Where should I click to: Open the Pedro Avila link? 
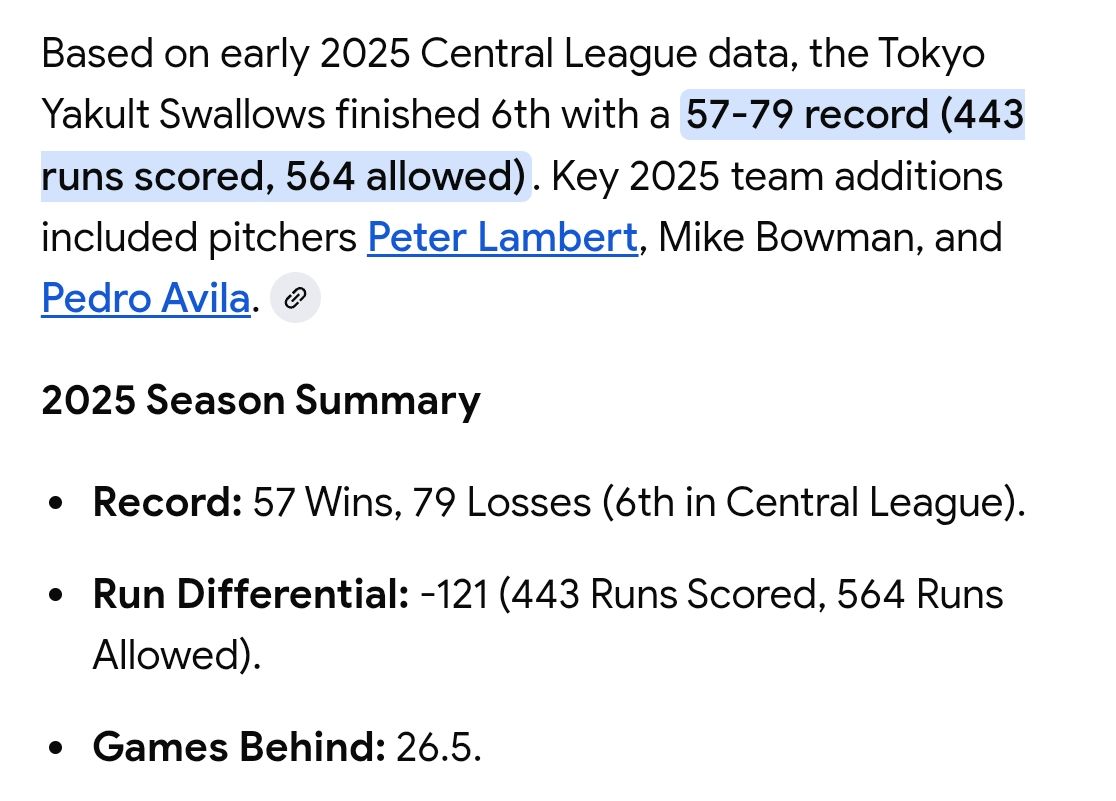pos(145,298)
